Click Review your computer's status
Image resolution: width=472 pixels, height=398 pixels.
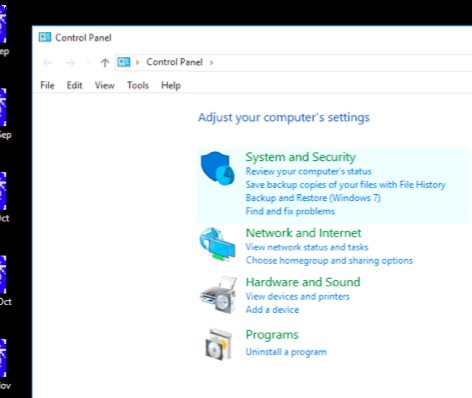308,171
